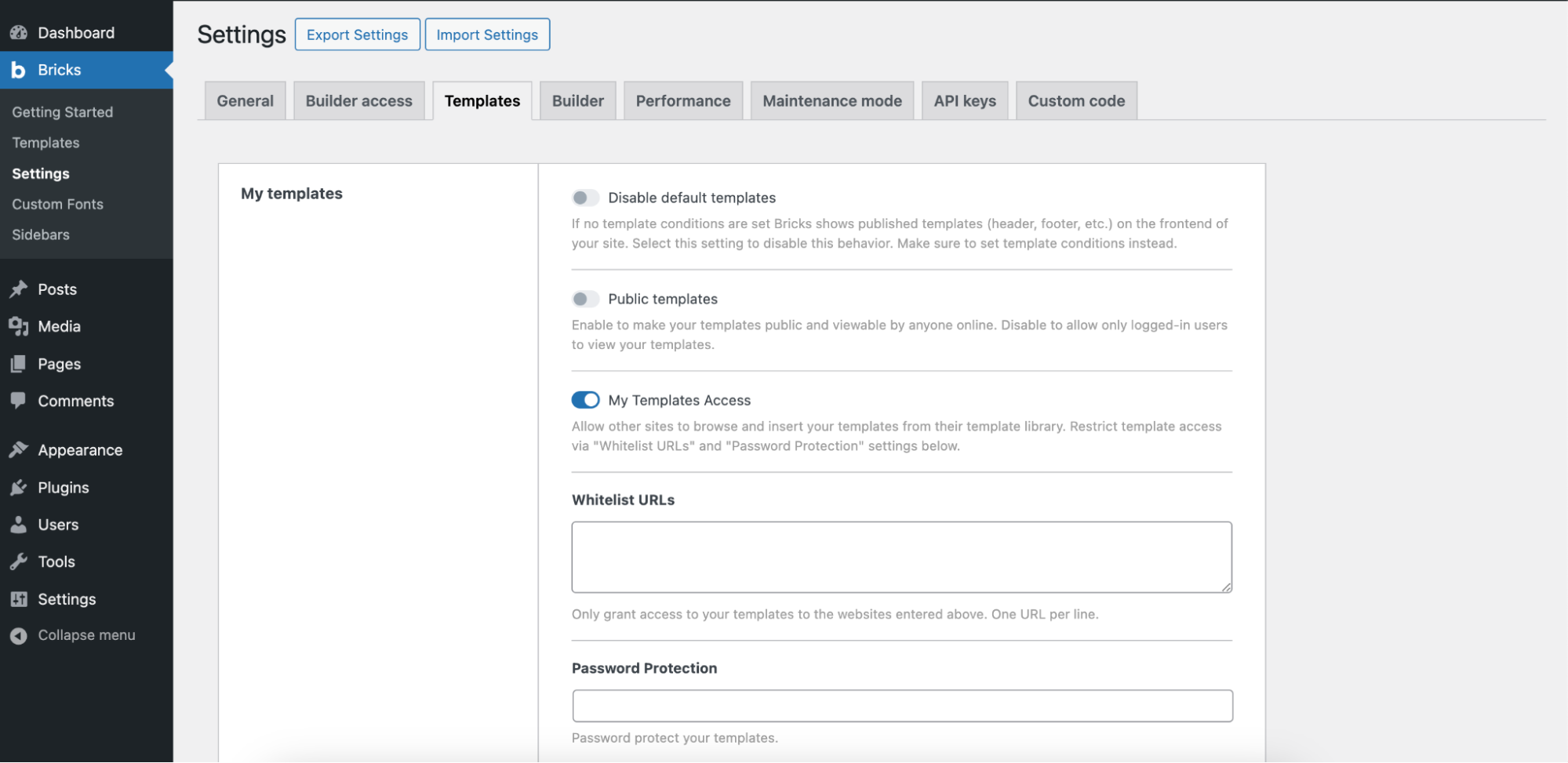Viewport: 1568px width, 763px height.
Task: Open Plugins via the plug icon
Action: (x=19, y=488)
